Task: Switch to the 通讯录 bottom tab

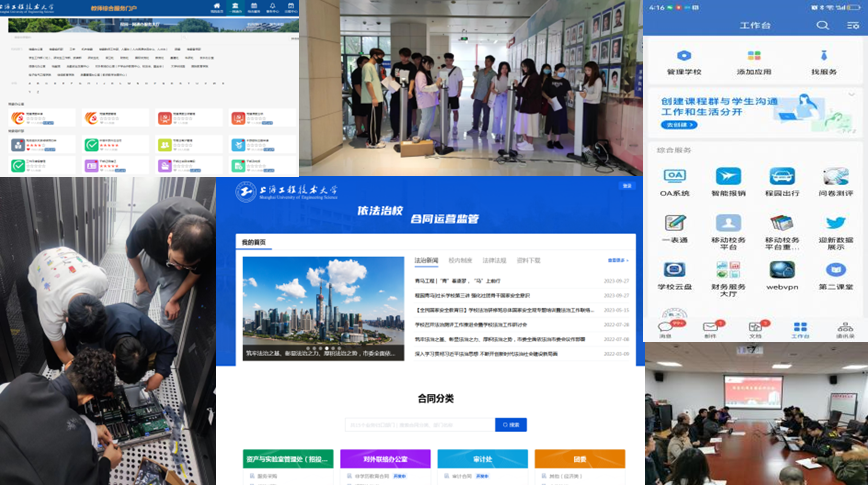Action: coord(845,329)
